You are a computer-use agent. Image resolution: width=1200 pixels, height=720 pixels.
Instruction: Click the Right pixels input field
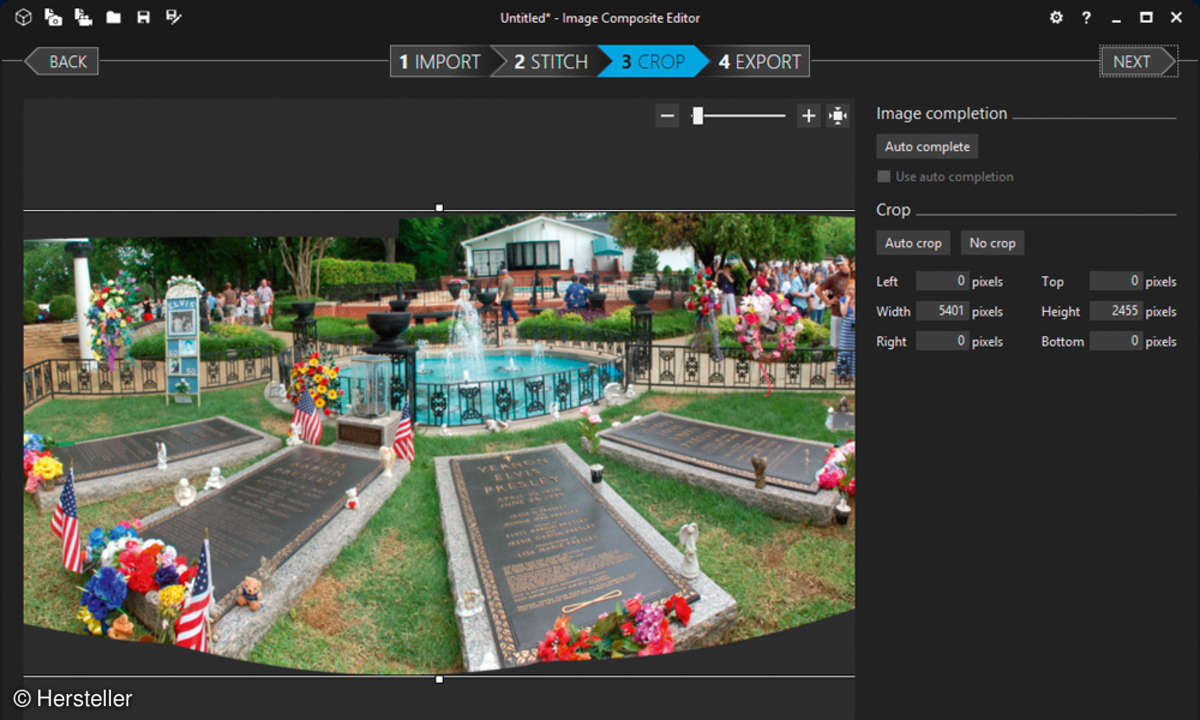942,341
